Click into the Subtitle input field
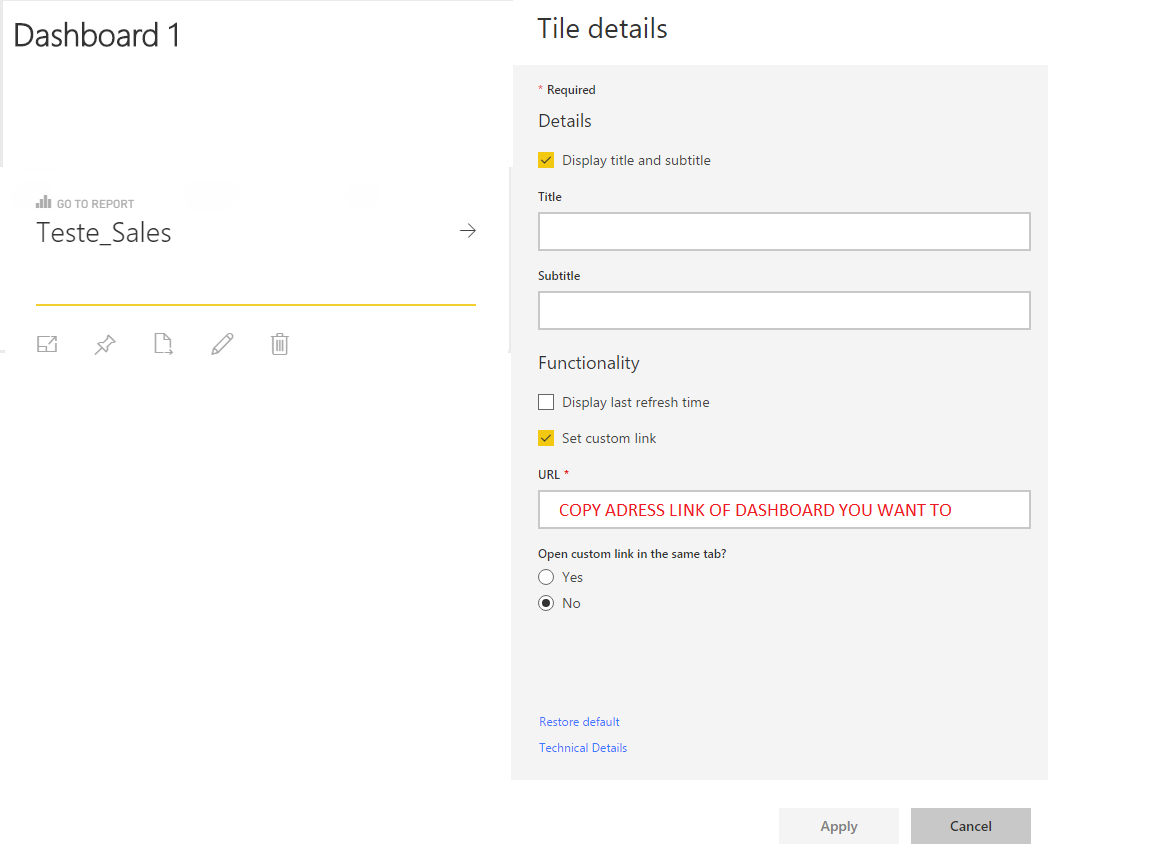Screen dimensions: 1152x859 [x=784, y=310]
